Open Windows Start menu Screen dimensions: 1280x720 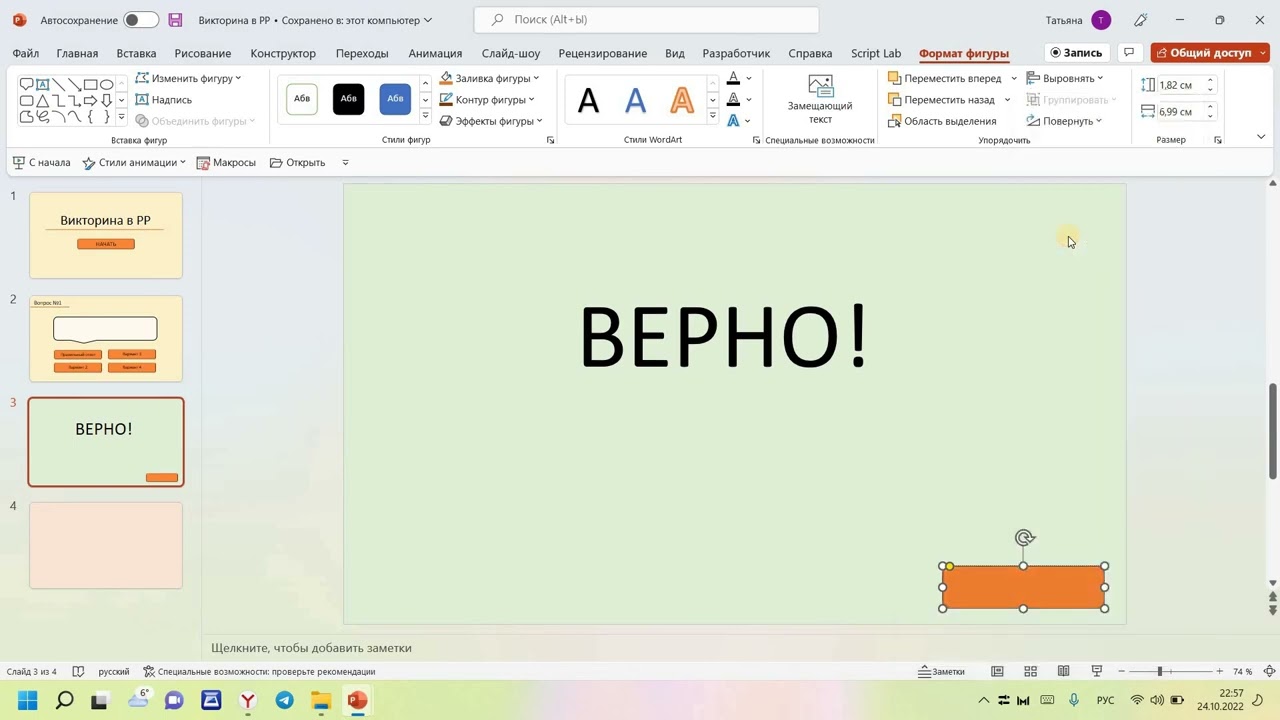pyautogui.click(x=27, y=700)
